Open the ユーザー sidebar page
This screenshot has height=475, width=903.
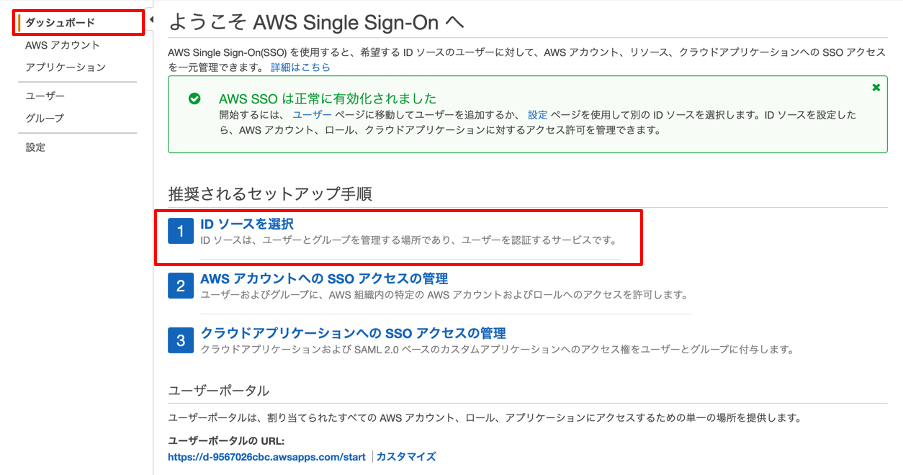click(45, 96)
